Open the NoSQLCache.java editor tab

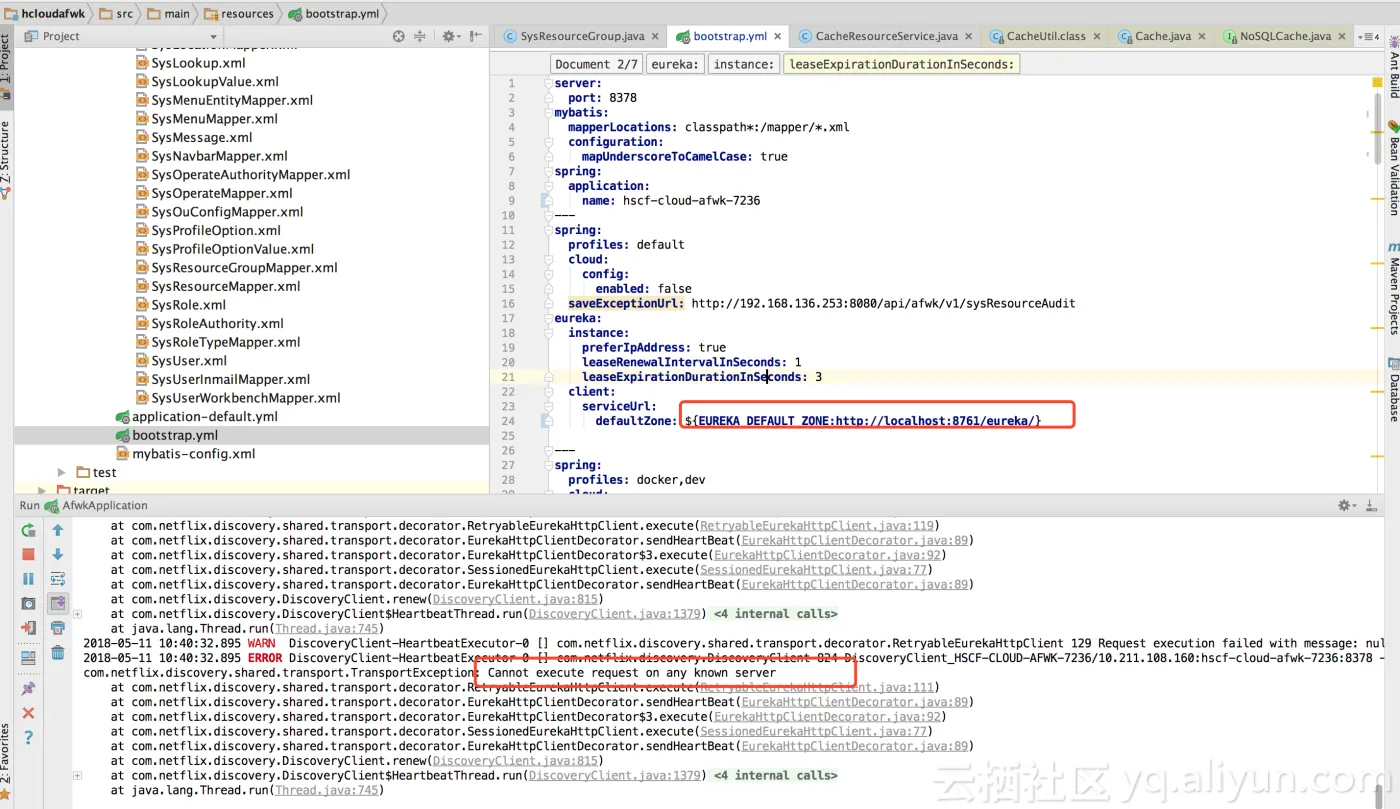[1284, 36]
